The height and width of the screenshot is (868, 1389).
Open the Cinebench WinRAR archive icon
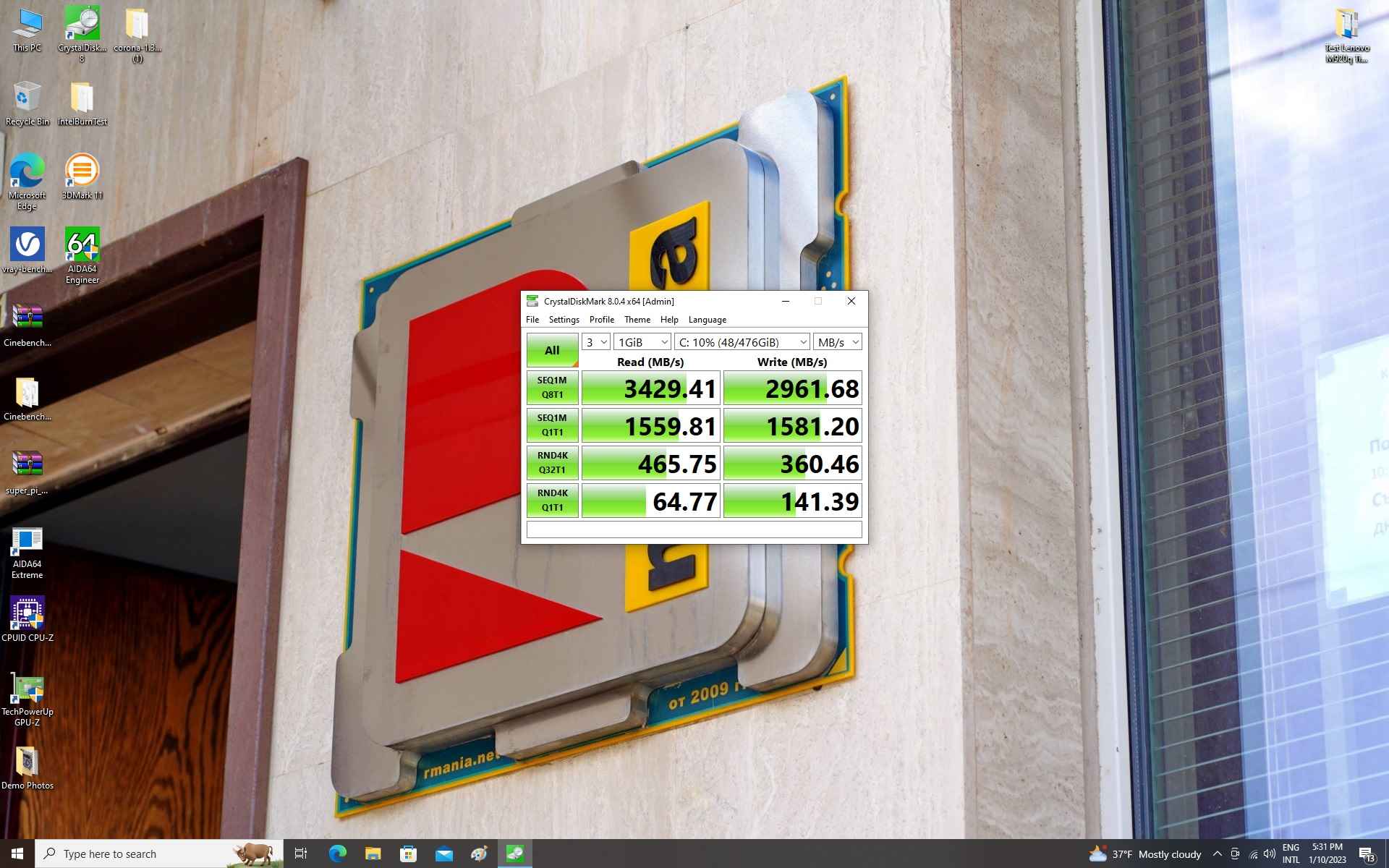(27, 325)
